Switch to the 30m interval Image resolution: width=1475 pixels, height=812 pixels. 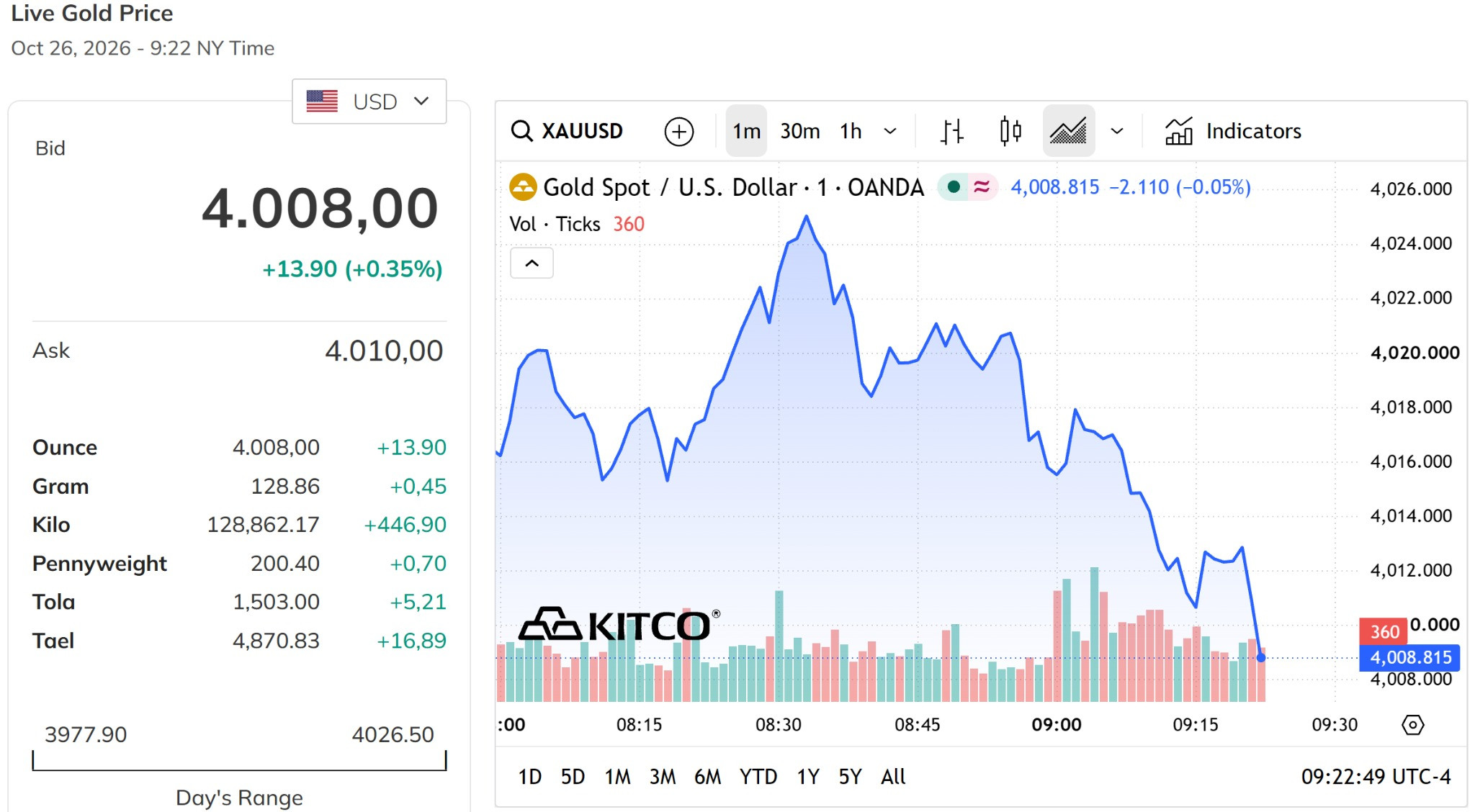(799, 131)
